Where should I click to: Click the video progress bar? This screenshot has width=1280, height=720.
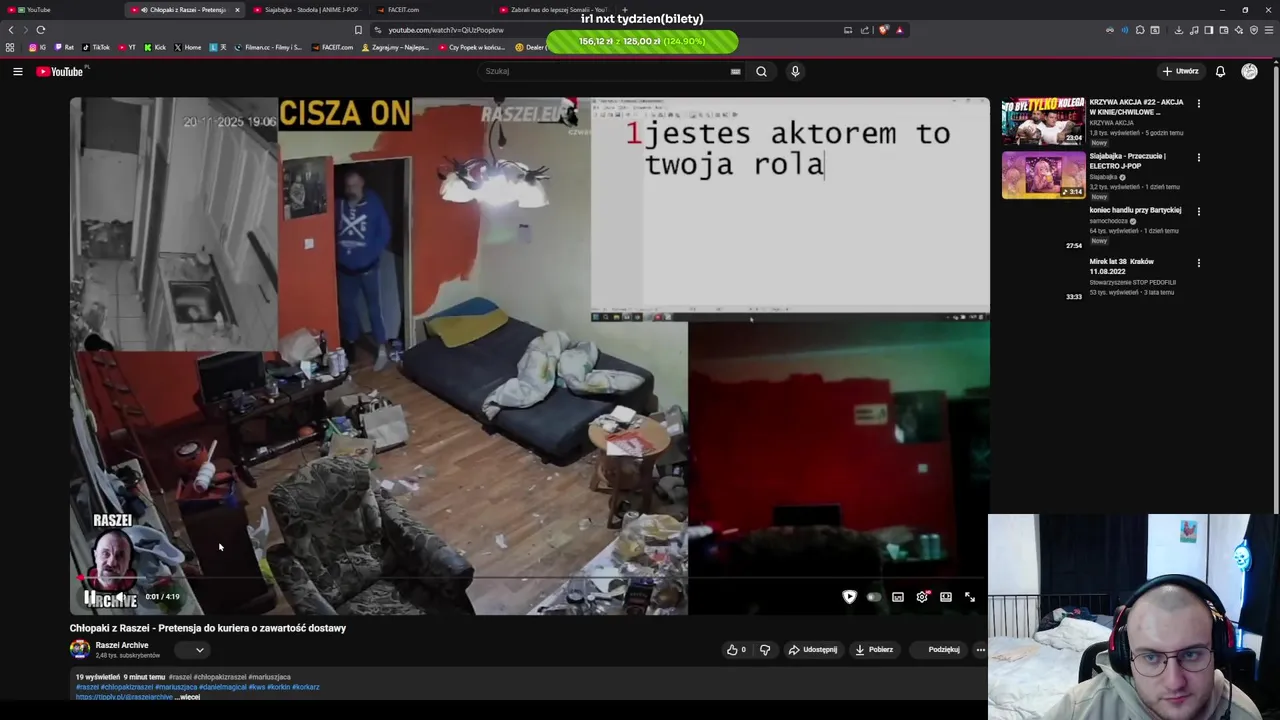point(528,579)
